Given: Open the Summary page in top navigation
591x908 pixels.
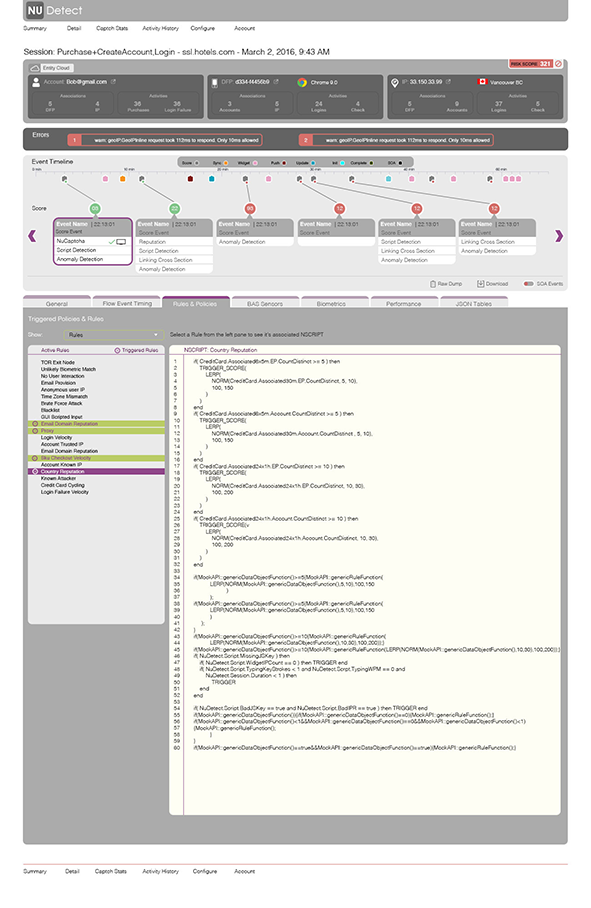Looking at the screenshot, I should [35, 28].
